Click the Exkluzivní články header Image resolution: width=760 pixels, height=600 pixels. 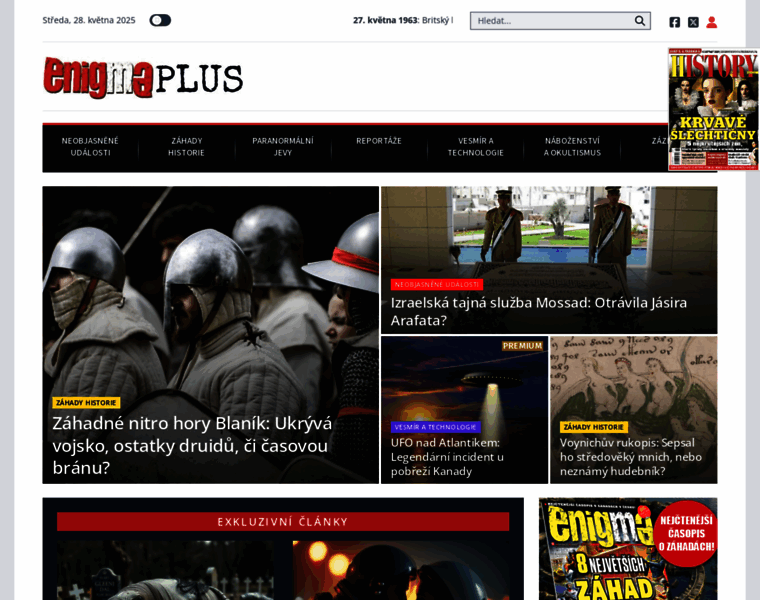tap(283, 521)
